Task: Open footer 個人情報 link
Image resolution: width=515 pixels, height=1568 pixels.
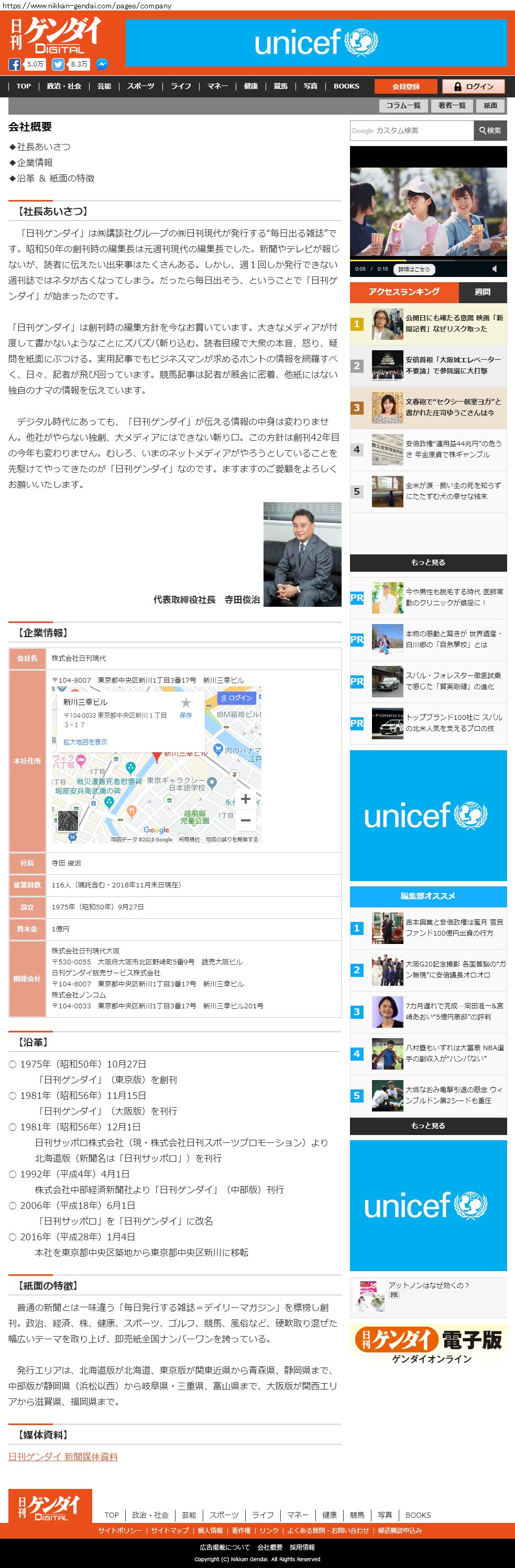Action: point(210,1530)
